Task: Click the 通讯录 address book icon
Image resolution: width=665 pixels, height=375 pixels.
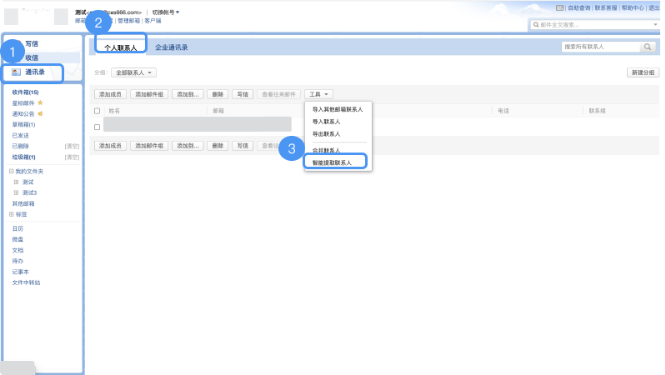Action: (x=16, y=72)
